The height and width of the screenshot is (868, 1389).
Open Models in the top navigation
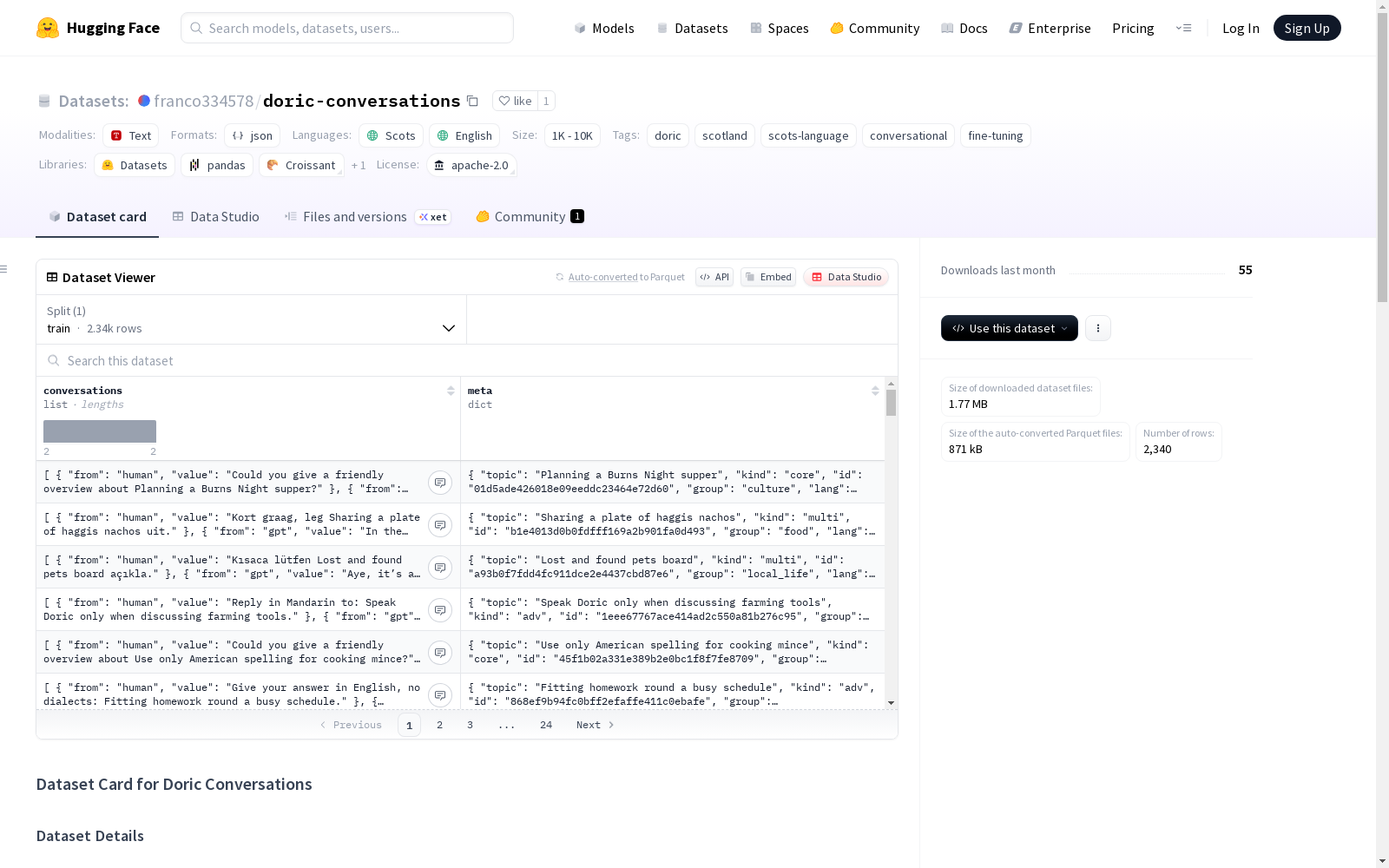tap(604, 28)
